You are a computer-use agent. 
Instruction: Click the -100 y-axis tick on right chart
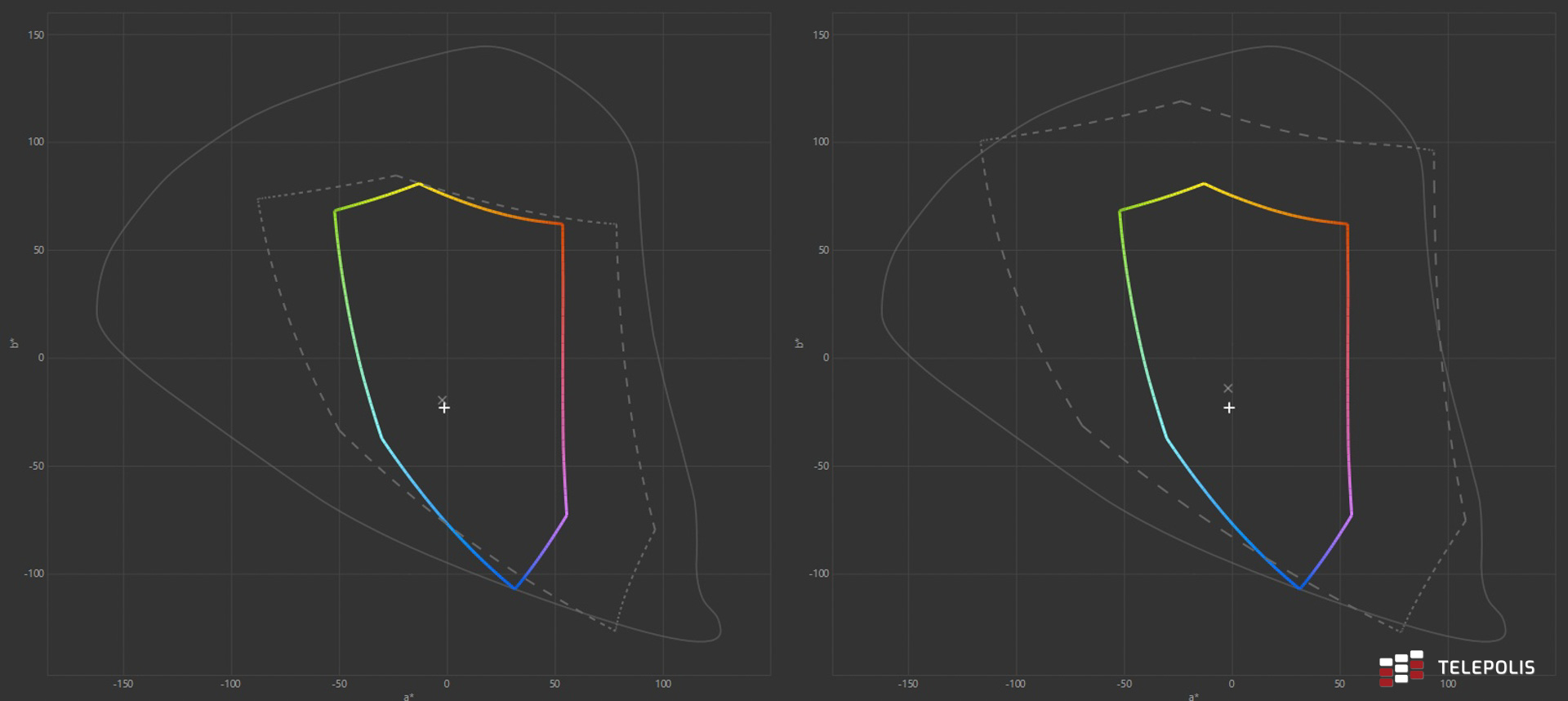(818, 574)
